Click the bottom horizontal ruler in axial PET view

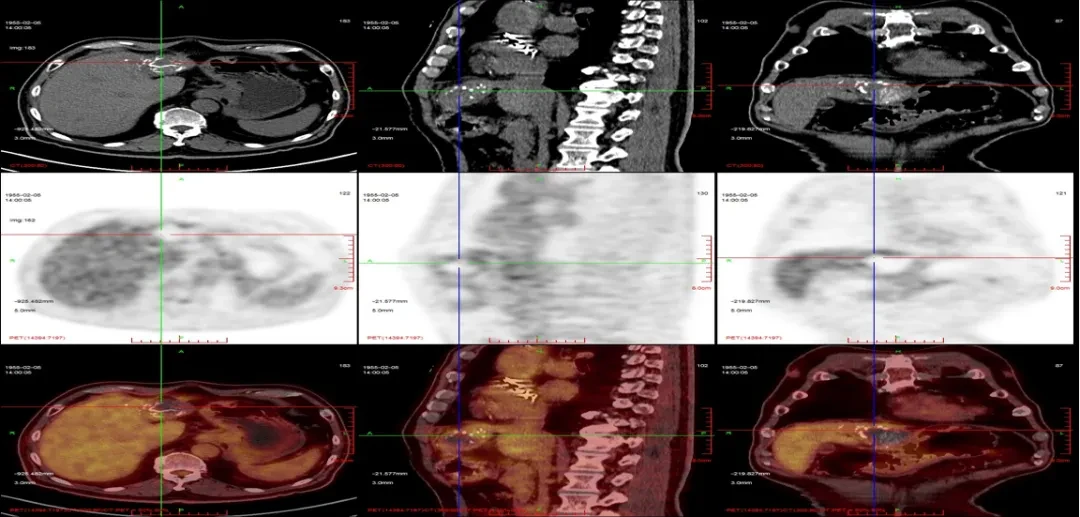(181, 339)
